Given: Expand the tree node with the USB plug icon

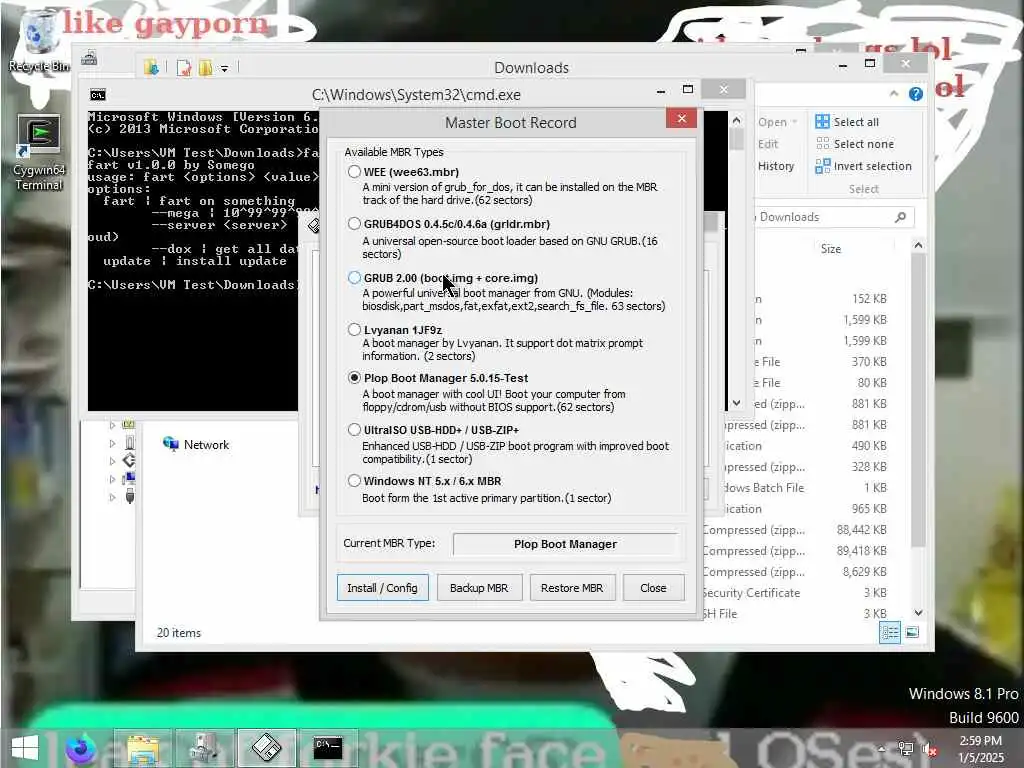Looking at the screenshot, I should coord(112,498).
